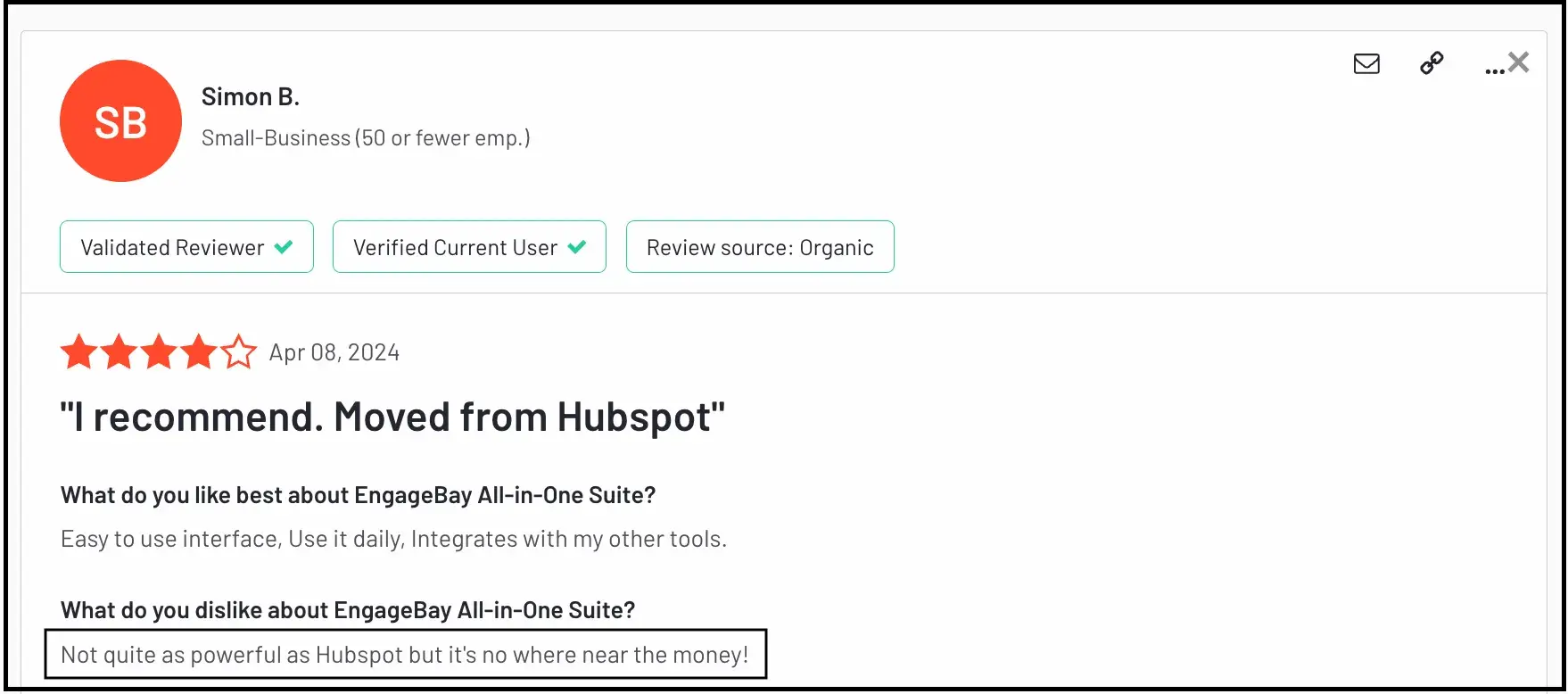The height and width of the screenshot is (694, 1568).
Task: Click the highlighted "Not quite as powerful" text
Action: 405,655
